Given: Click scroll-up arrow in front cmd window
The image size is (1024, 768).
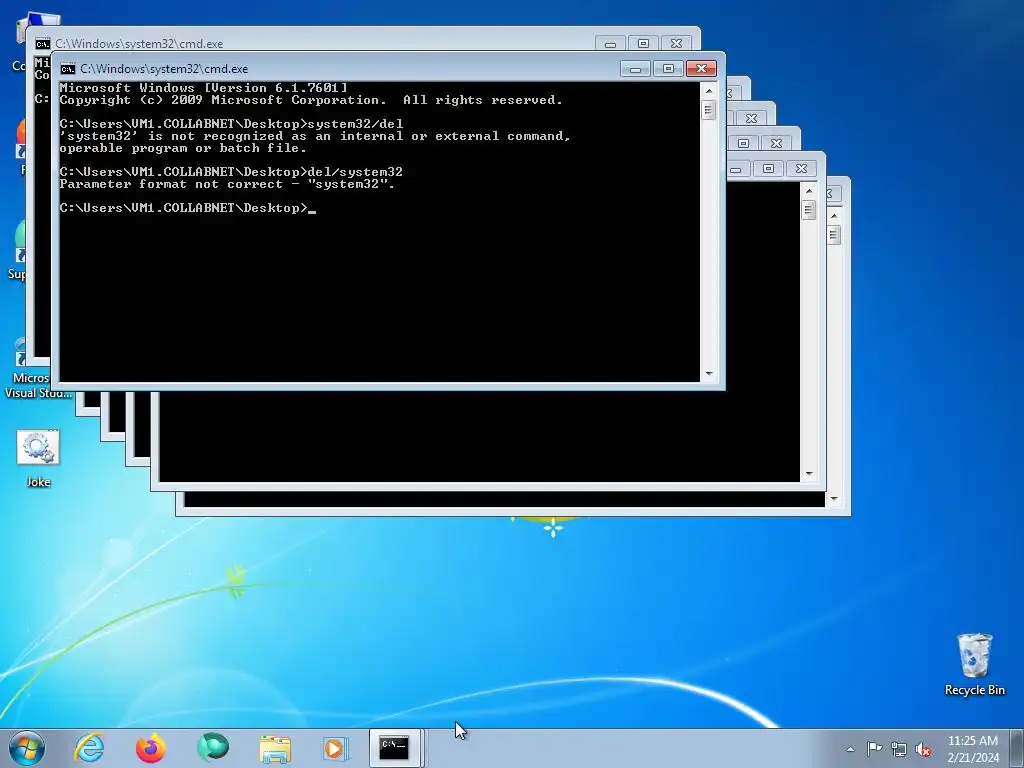Looking at the screenshot, I should point(709,91).
